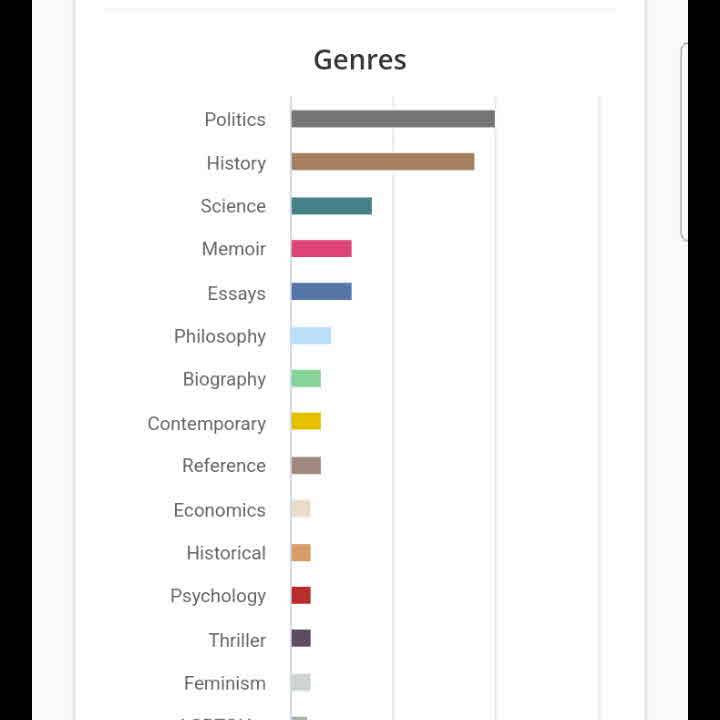Select the blue Essays bar
720x720 pixels.
click(321, 292)
